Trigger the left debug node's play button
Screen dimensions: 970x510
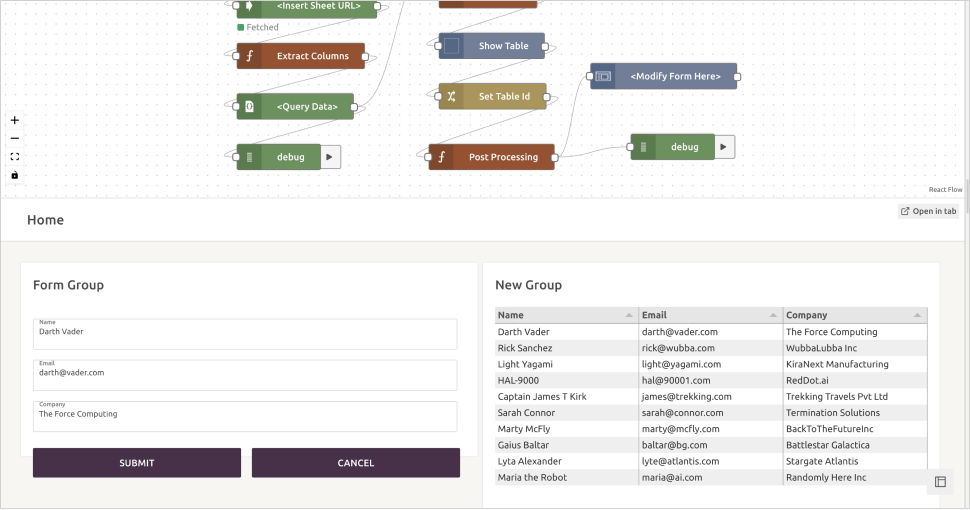pyautogui.click(x=331, y=157)
